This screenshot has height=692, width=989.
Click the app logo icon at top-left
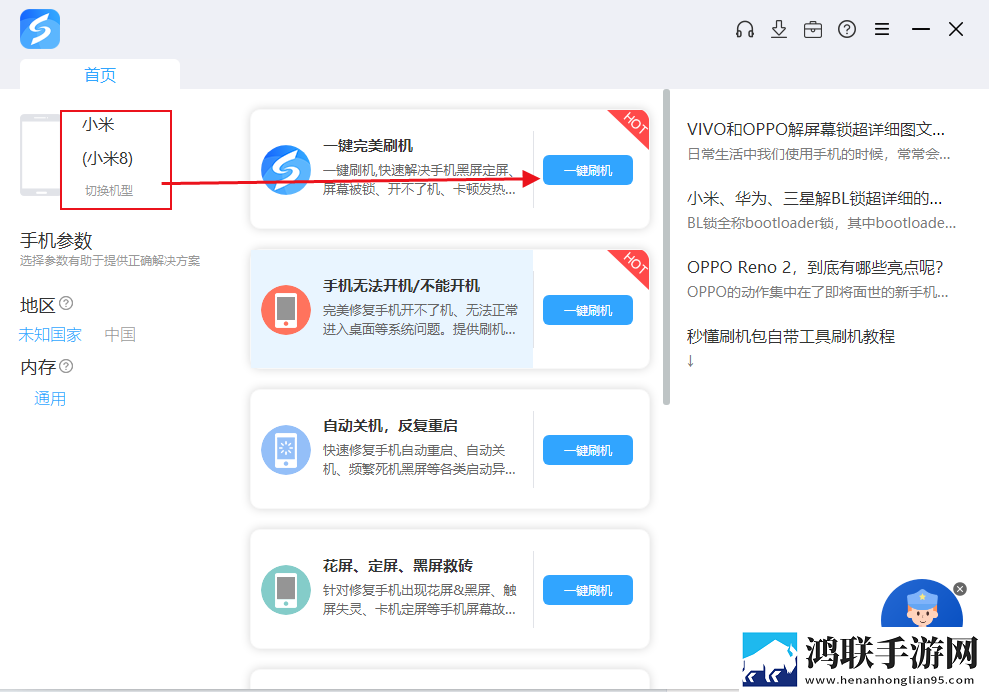[x=40, y=29]
